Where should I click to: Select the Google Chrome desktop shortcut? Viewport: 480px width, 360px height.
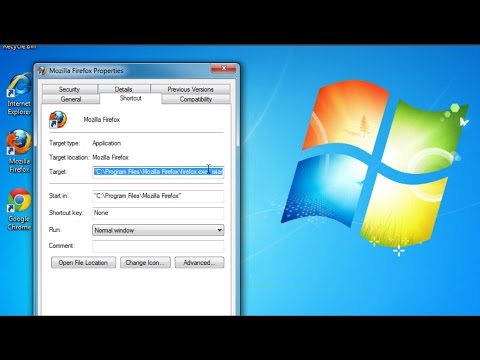coord(19,209)
